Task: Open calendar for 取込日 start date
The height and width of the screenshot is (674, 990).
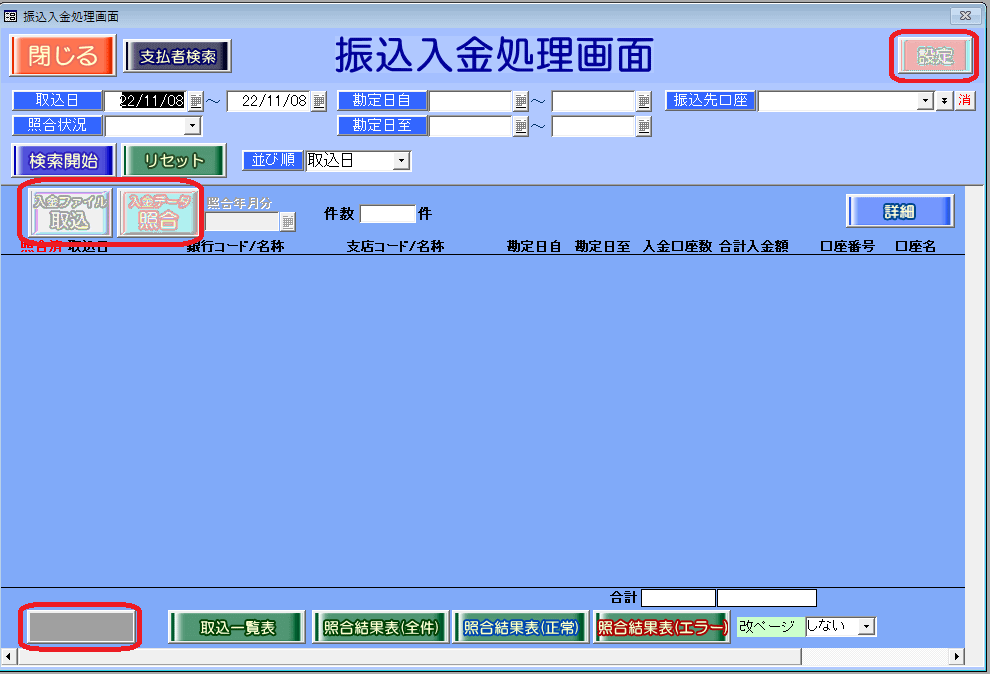Action: 196,101
